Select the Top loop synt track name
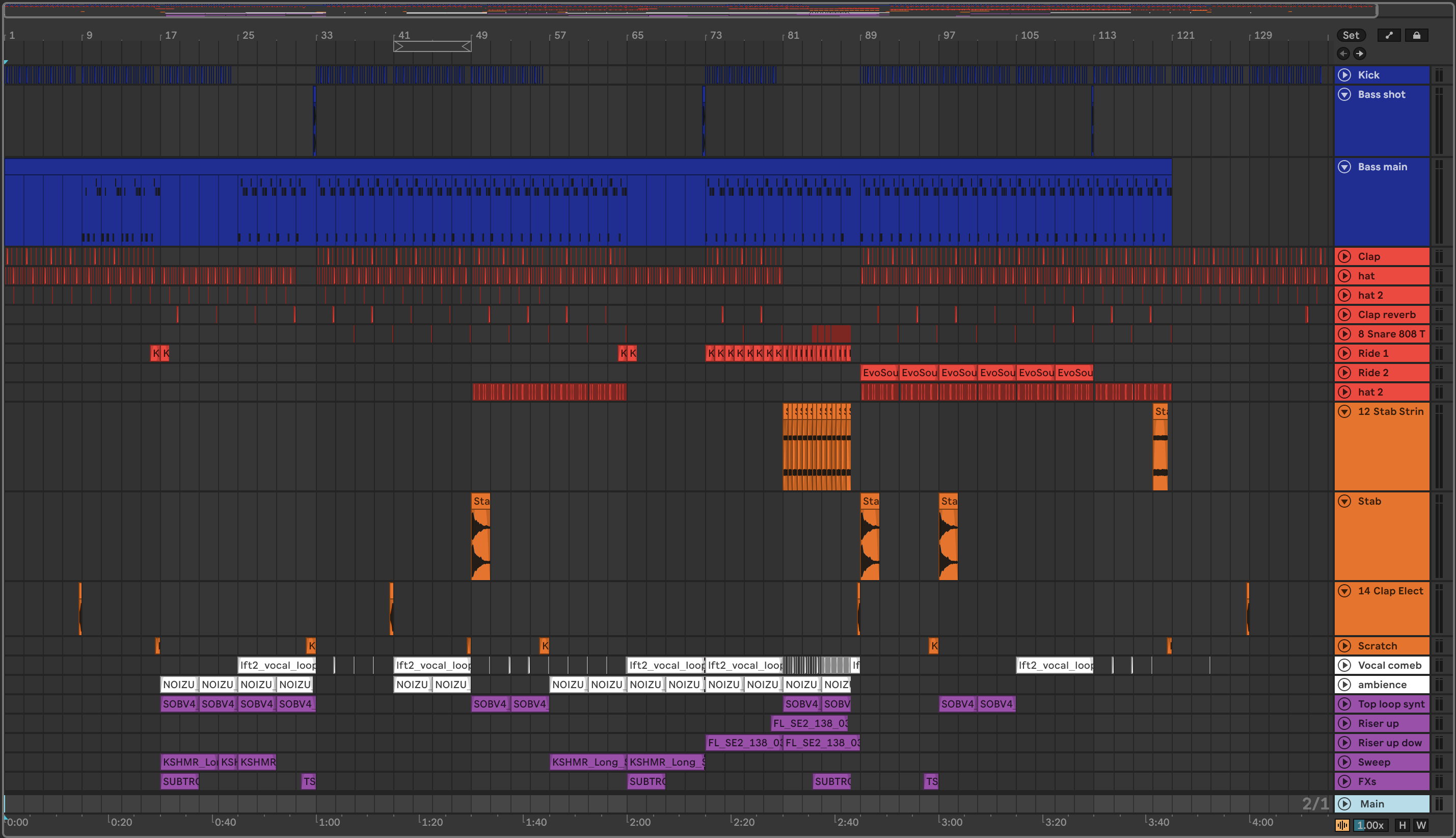 click(x=1391, y=704)
